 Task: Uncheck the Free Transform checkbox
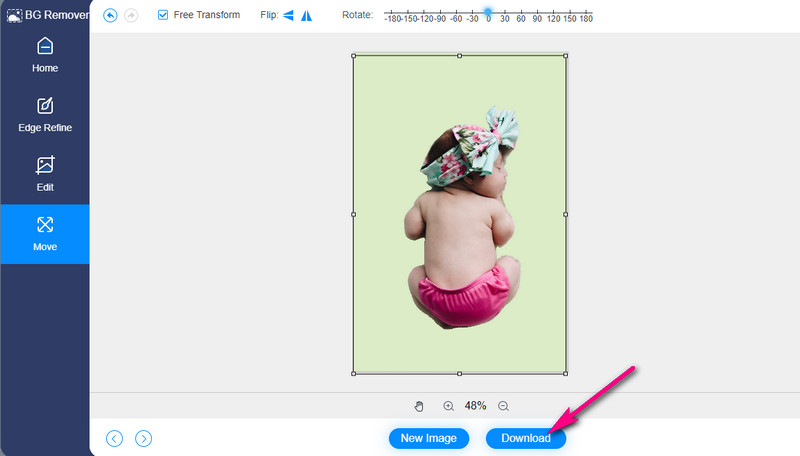pyautogui.click(x=164, y=16)
